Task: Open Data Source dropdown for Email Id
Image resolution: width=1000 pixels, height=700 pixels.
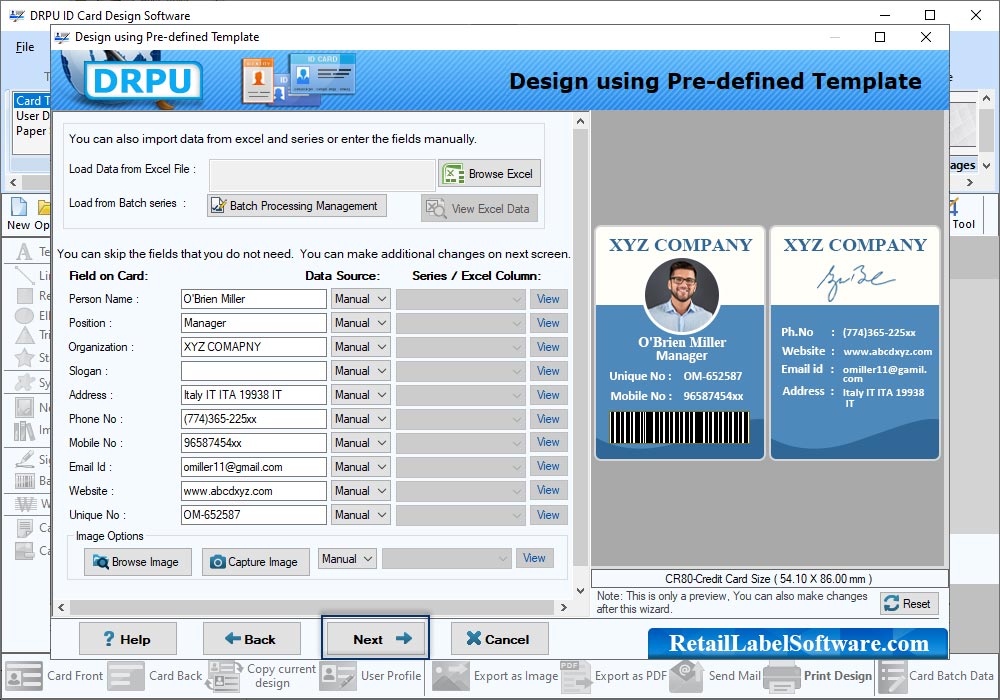Action: 360,467
